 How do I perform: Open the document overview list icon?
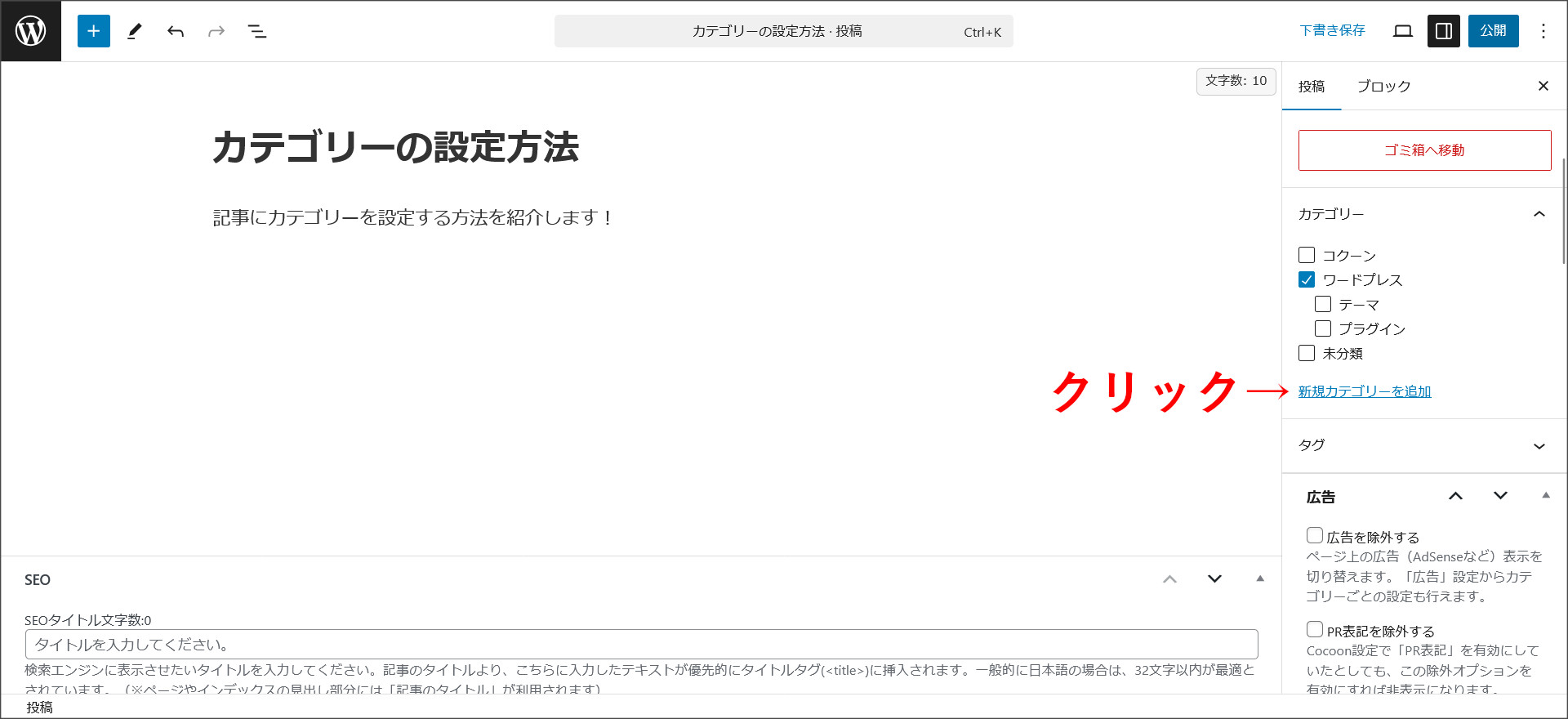tap(257, 31)
